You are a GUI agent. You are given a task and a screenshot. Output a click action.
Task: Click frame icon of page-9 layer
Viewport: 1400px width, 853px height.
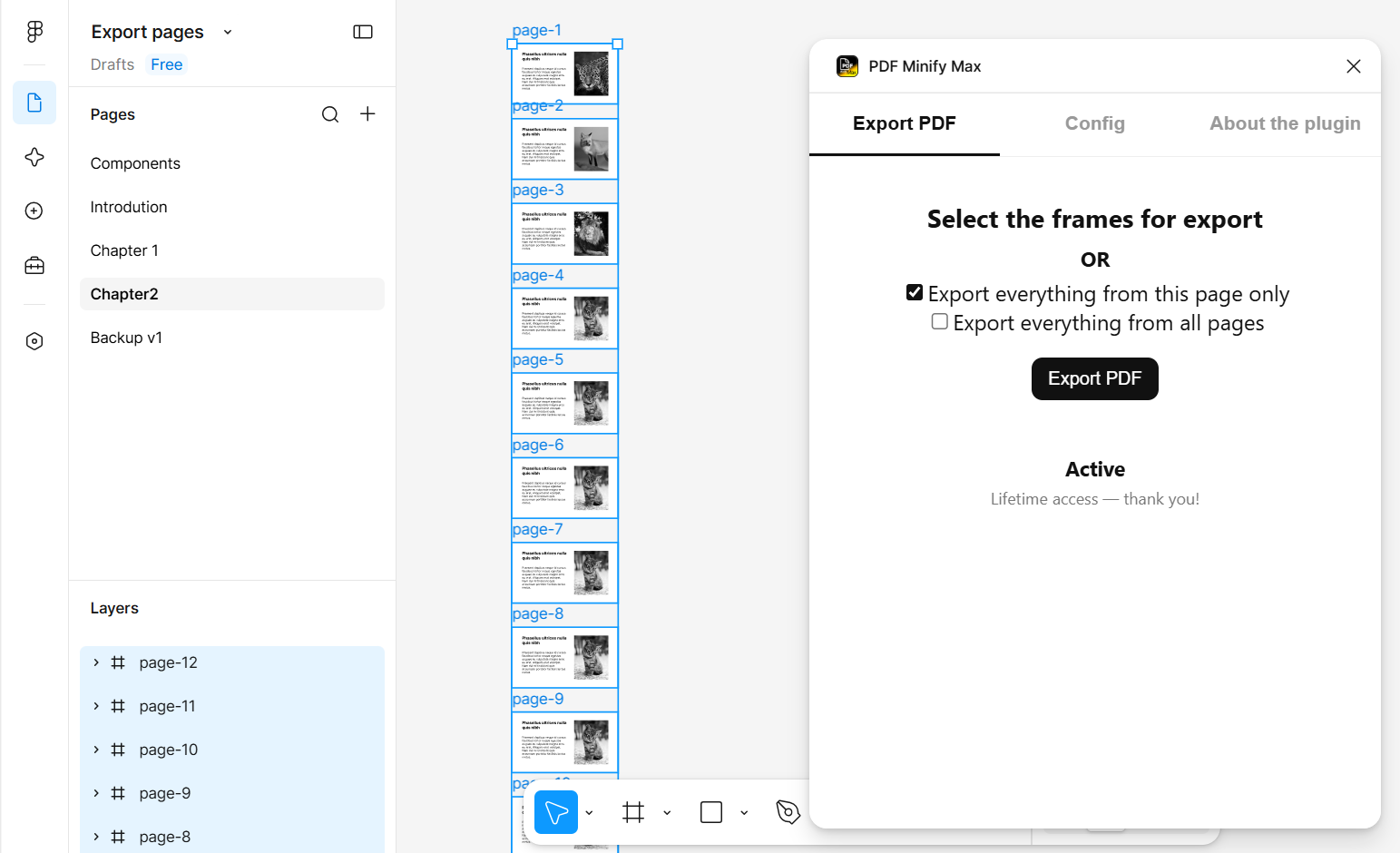(118, 793)
